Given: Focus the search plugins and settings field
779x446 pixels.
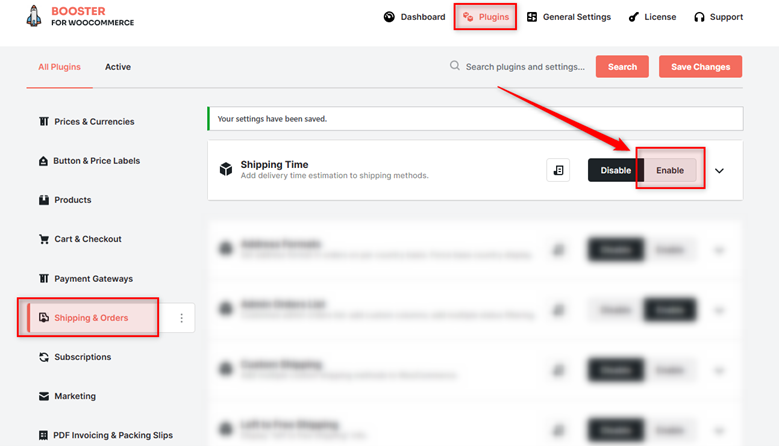Looking at the screenshot, I should (x=525, y=67).
